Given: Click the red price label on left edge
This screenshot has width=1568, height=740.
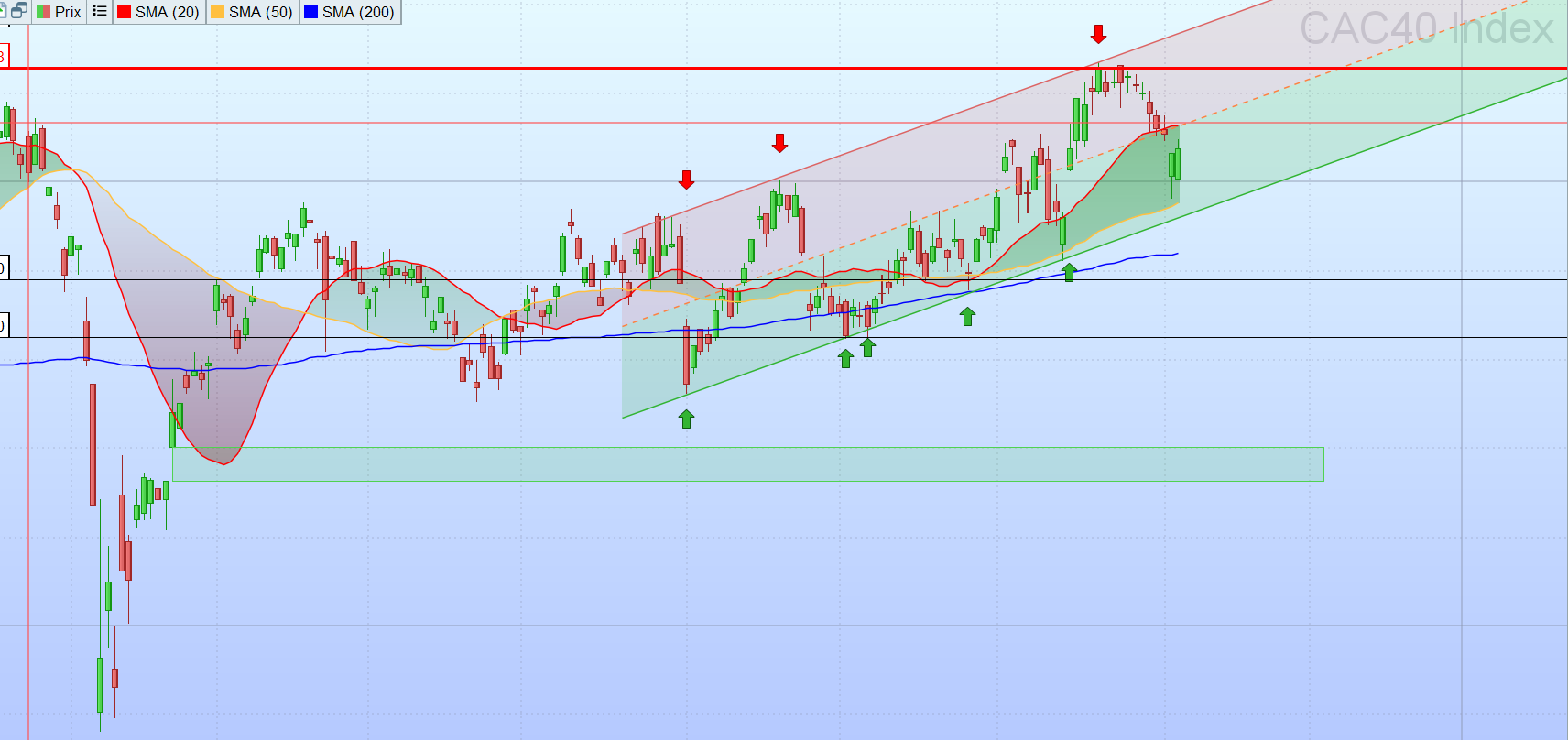Looking at the screenshot, I should point(4,57).
